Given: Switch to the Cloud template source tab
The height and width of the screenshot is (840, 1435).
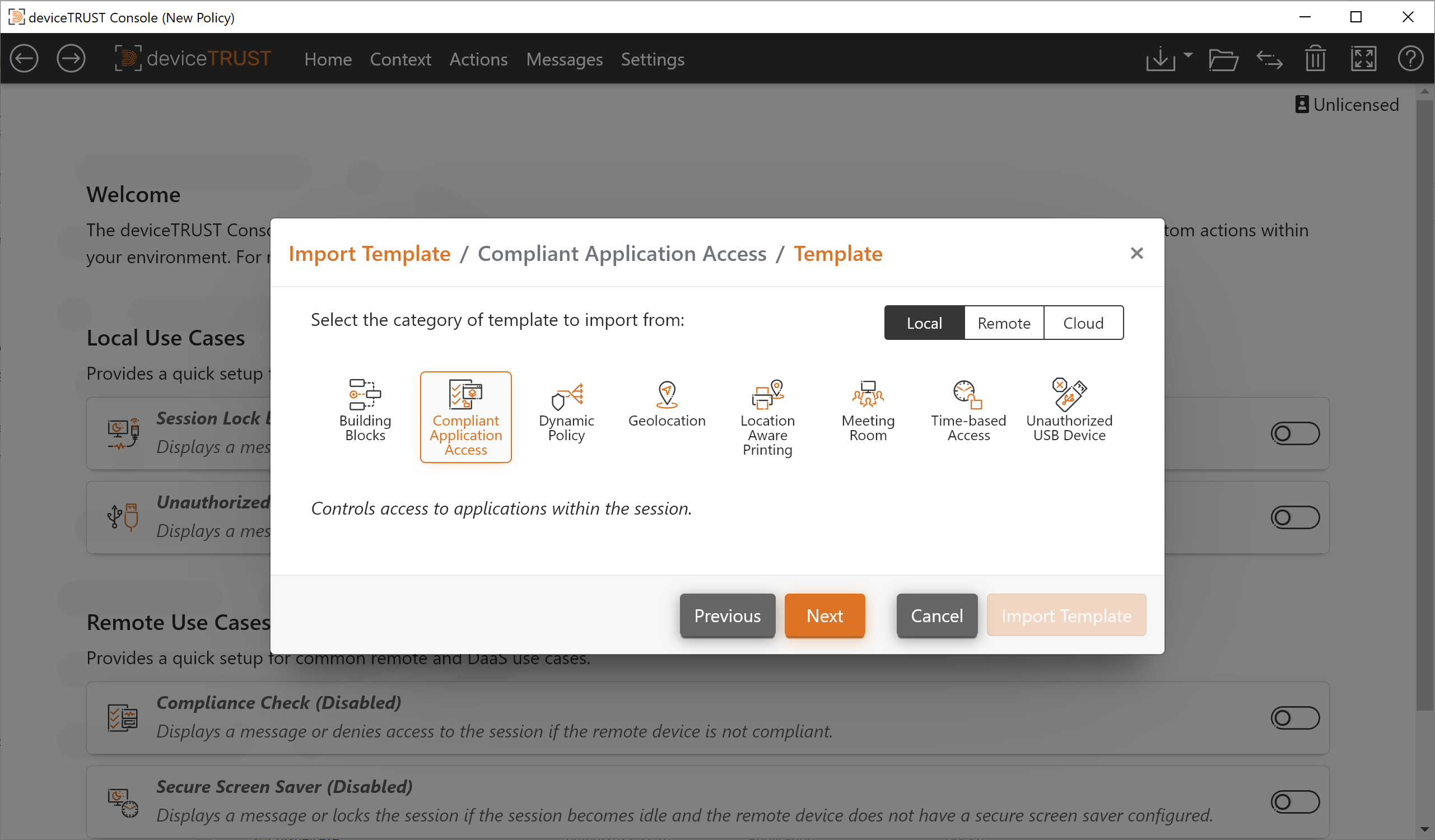Looking at the screenshot, I should (1083, 323).
